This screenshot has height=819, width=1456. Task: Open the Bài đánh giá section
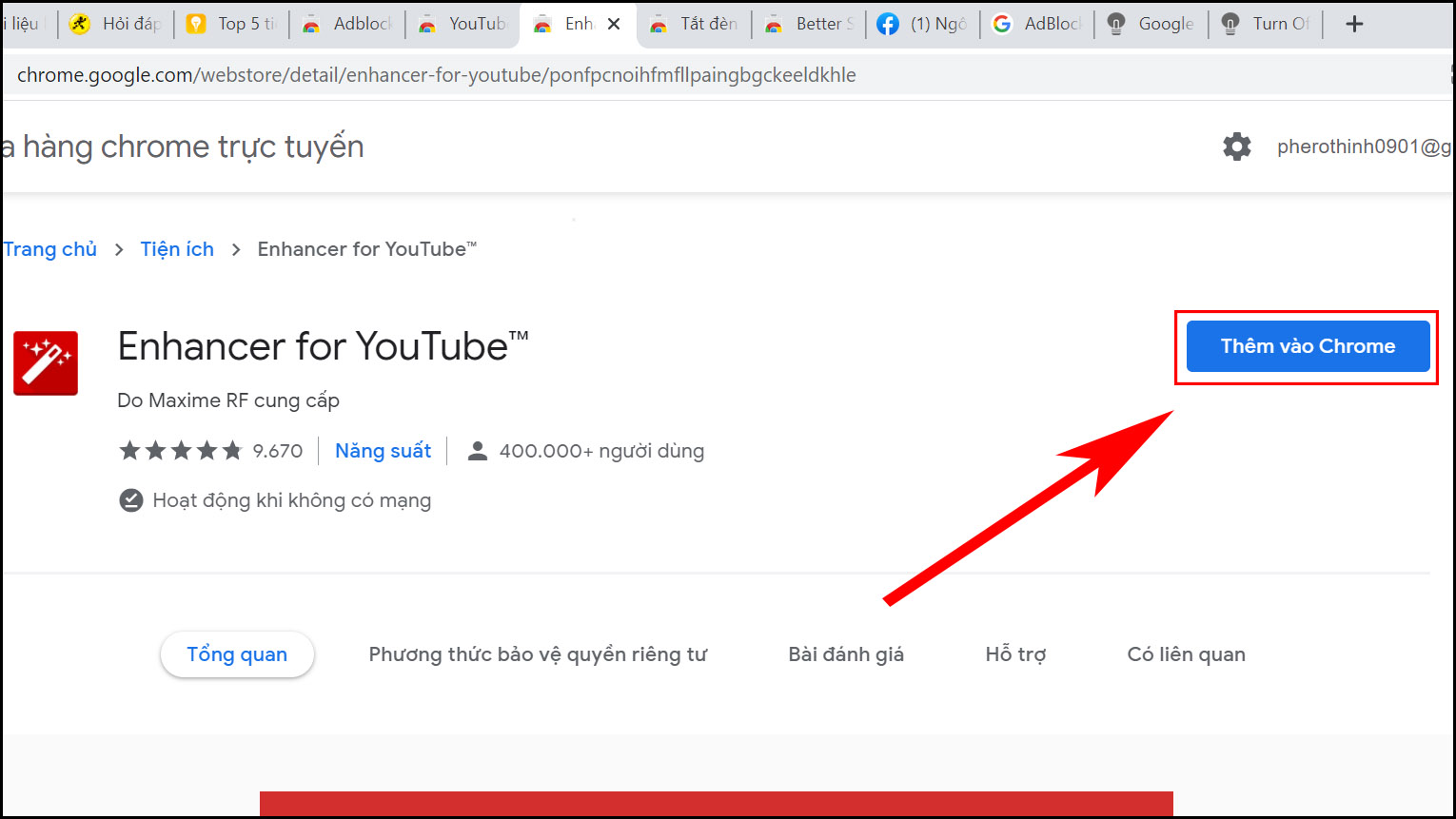coord(845,653)
